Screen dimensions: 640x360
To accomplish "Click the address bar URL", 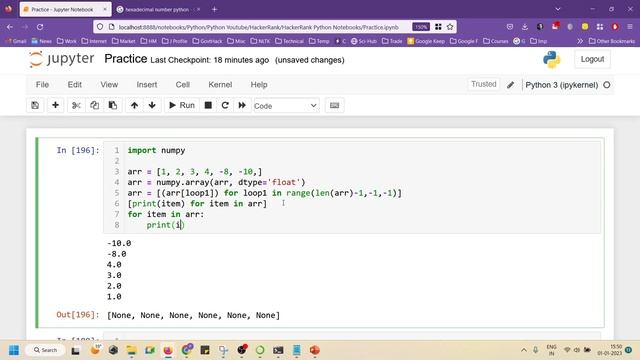I will pos(258,27).
